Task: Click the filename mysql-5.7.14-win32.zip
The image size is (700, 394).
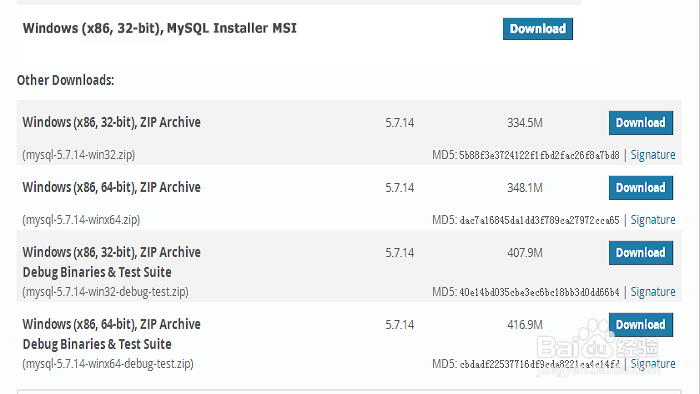Action: (x=79, y=155)
